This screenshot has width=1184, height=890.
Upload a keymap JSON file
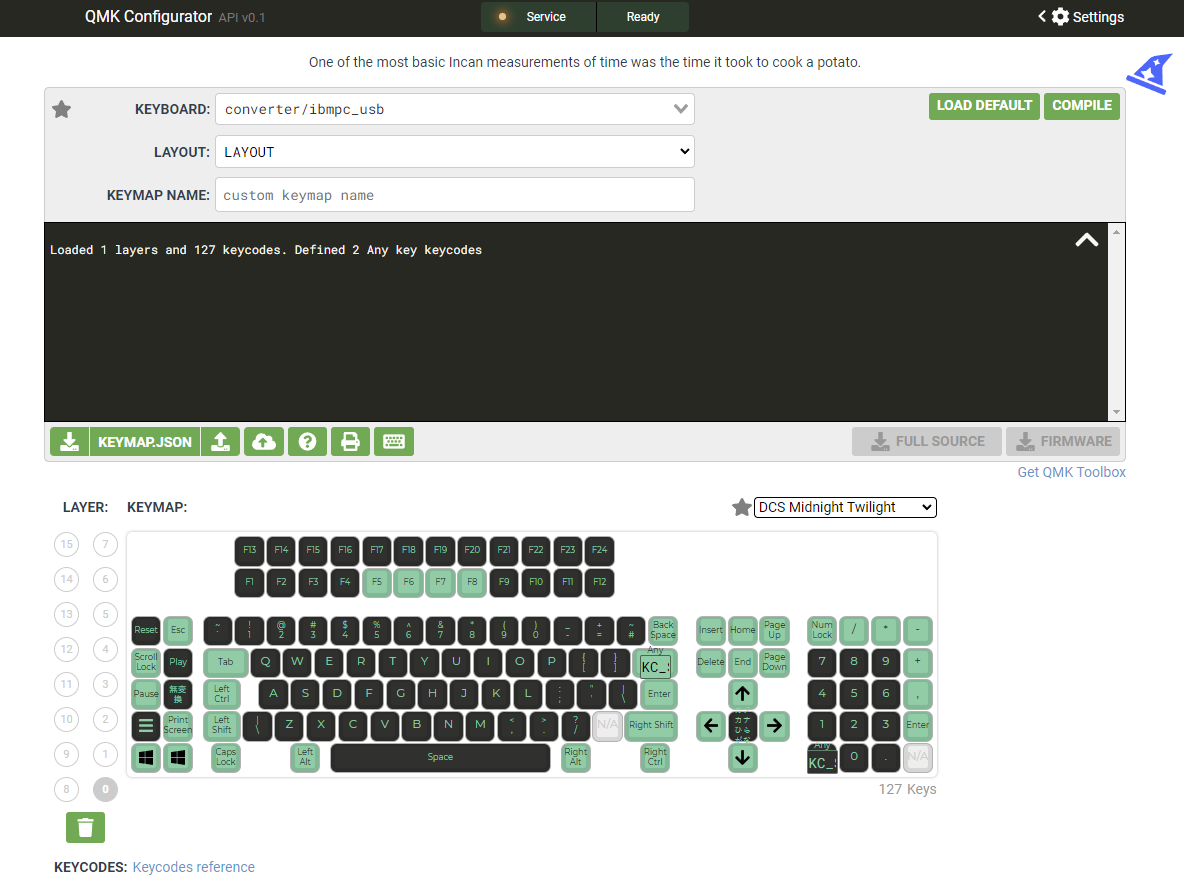pyautogui.click(x=221, y=441)
